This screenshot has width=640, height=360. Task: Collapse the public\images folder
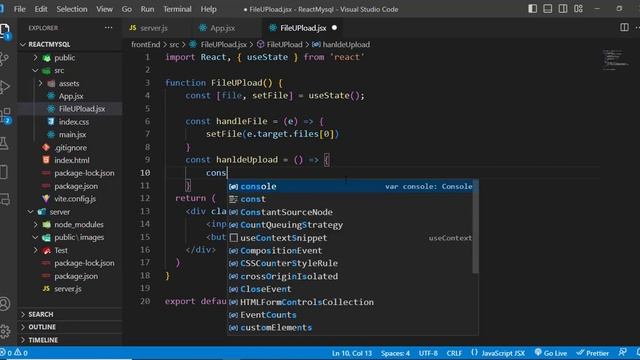click(x=36, y=237)
